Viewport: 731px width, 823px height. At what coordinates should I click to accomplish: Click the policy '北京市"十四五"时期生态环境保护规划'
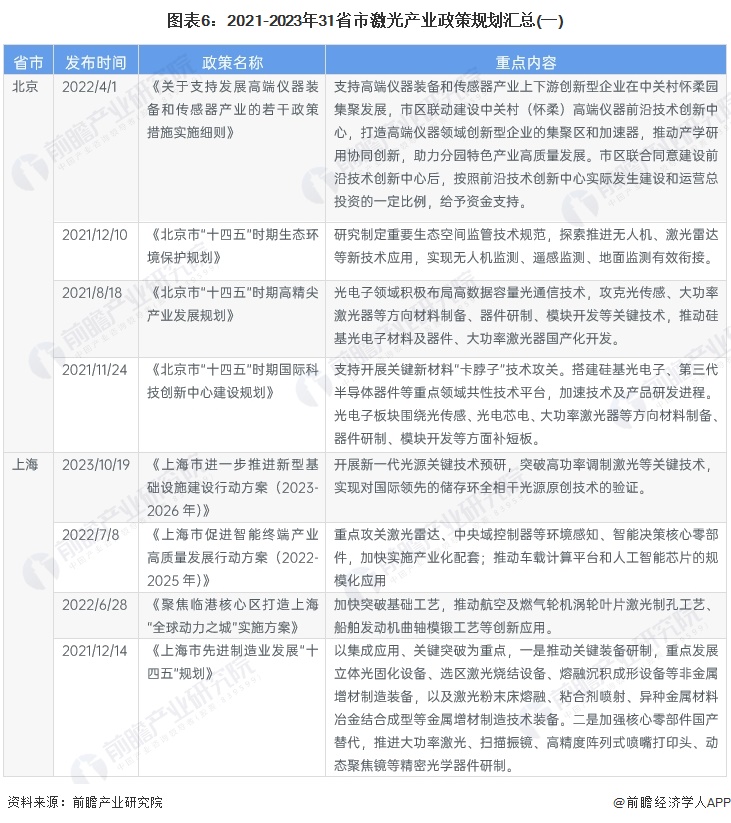(232, 246)
